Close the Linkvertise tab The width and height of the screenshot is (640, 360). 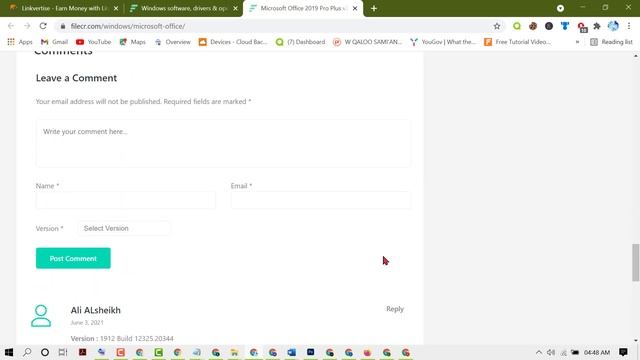click(x=116, y=8)
